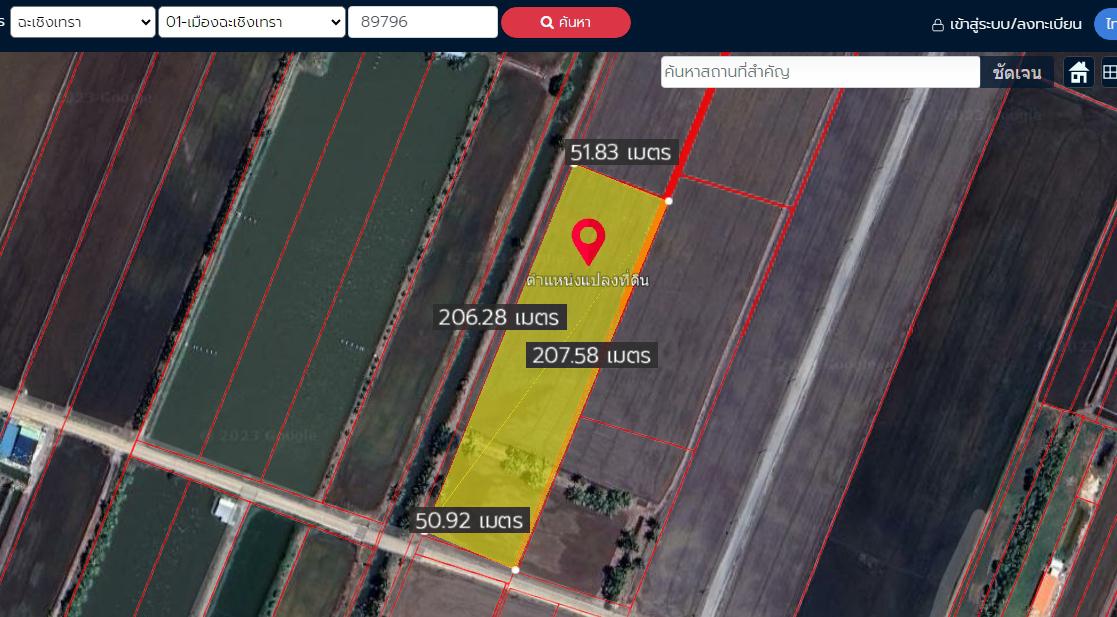1117x617 pixels.
Task: Click the red location pin marker on parcel
Action: 588,242
